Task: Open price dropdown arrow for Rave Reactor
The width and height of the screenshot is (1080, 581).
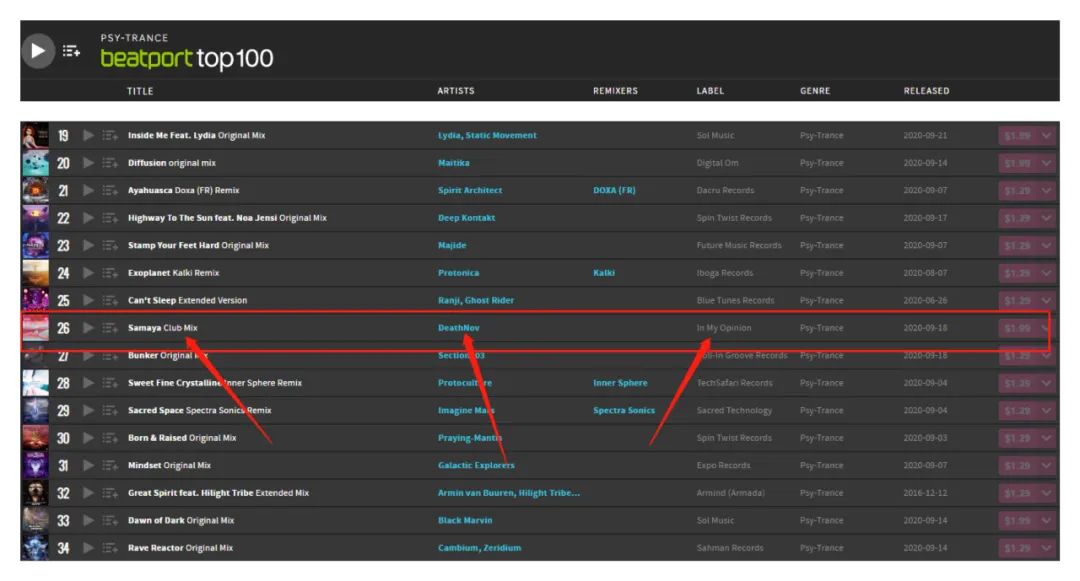Action: pos(1046,549)
